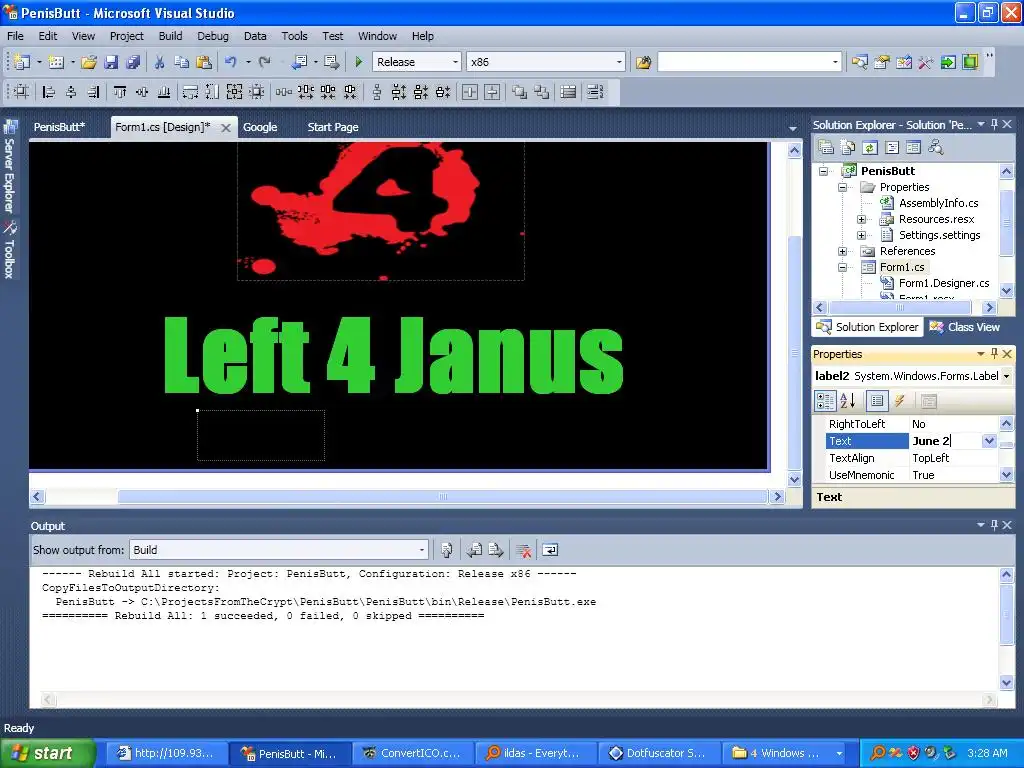Open the Tools menu
This screenshot has width=1024, height=768.
[295, 36]
